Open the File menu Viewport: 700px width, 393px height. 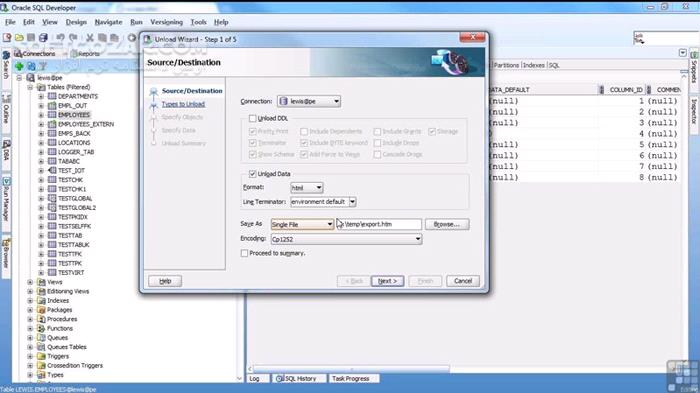[10, 22]
